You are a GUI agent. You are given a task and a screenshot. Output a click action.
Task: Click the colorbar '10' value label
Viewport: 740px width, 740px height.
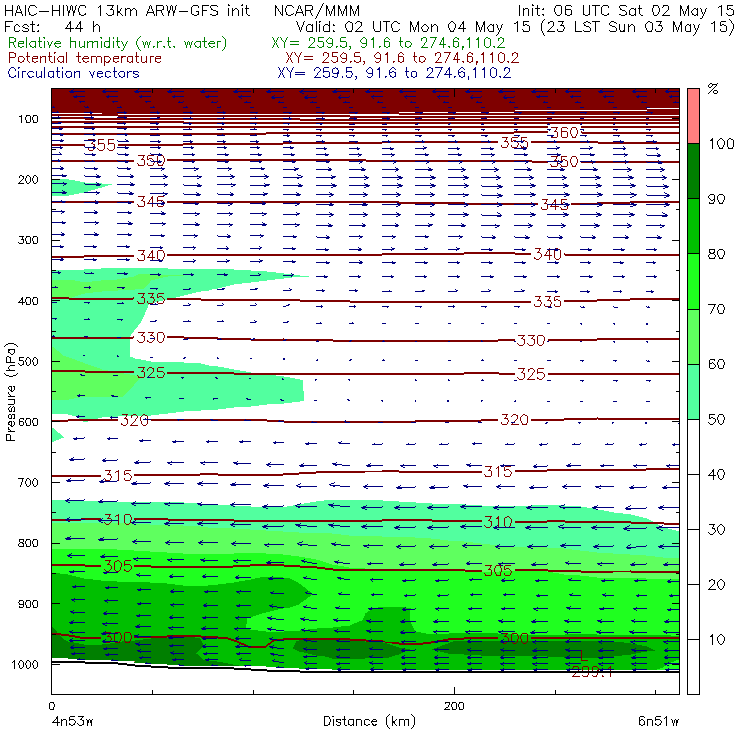[716, 639]
